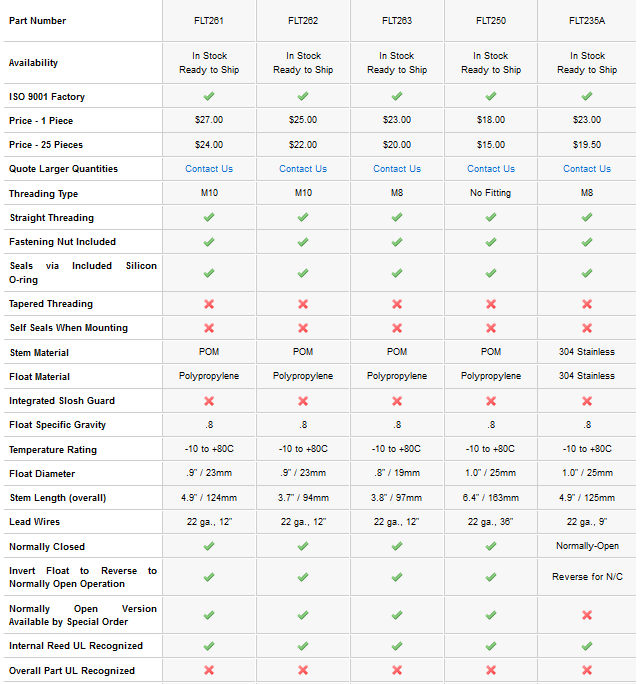Image resolution: width=640 pixels, height=684 pixels.
Task: Click red X for FLT261 Overall Part UL Recognized
Action: [x=209, y=671]
